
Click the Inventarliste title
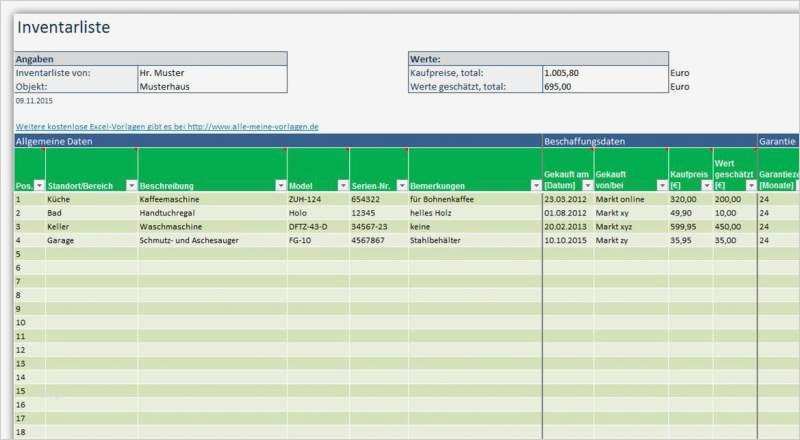(63, 27)
